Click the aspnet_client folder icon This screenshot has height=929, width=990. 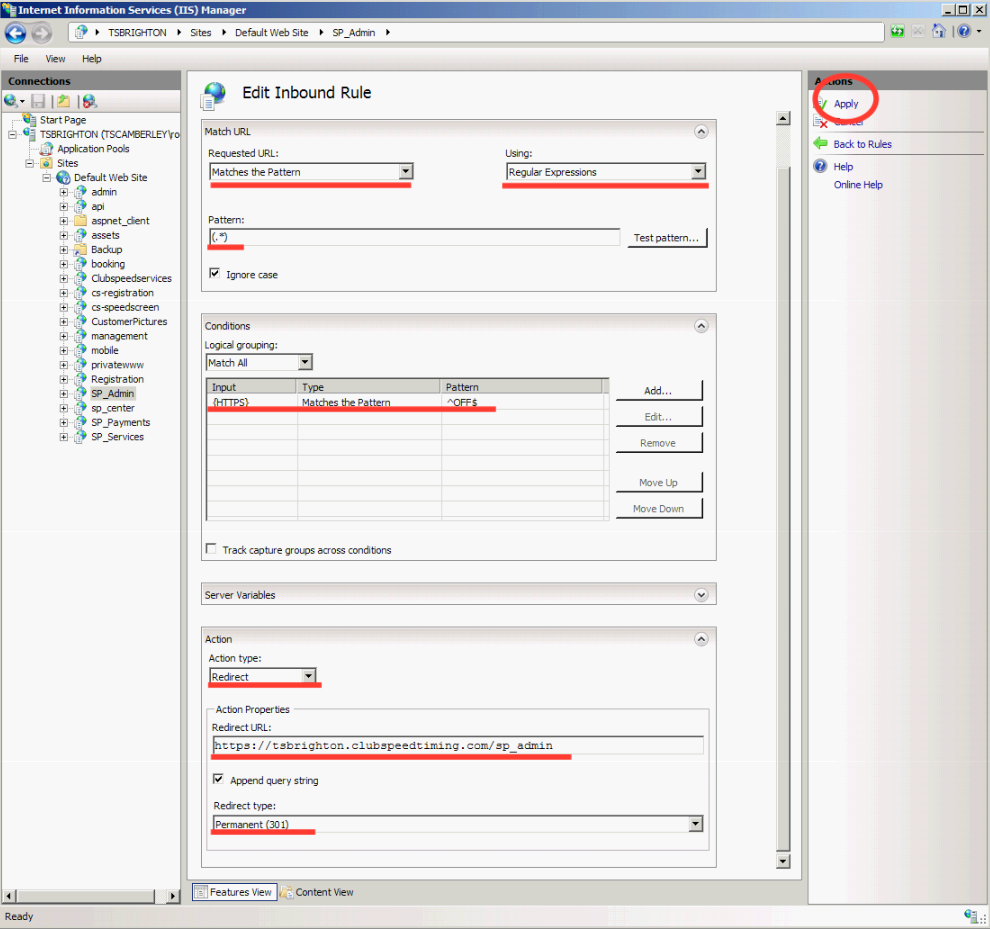[x=80, y=221]
